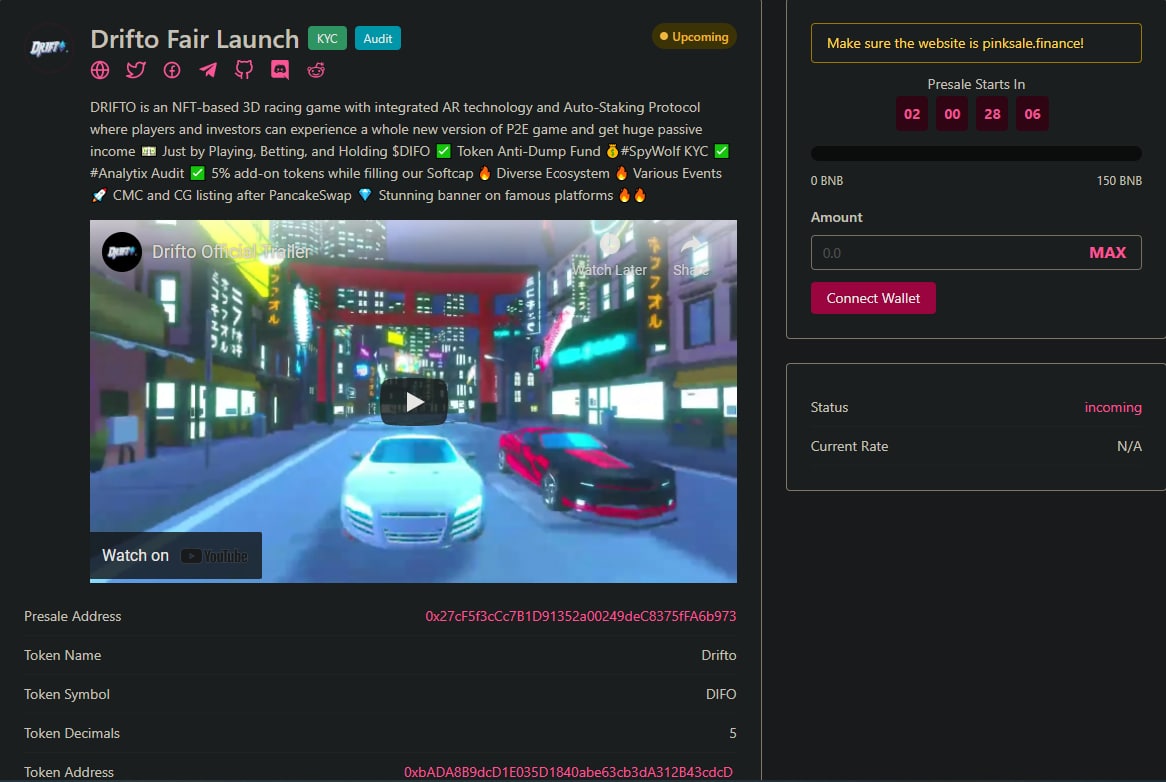Viewport: 1166px width, 782px height.
Task: Click the Watch on YouTube button
Action: (x=175, y=555)
